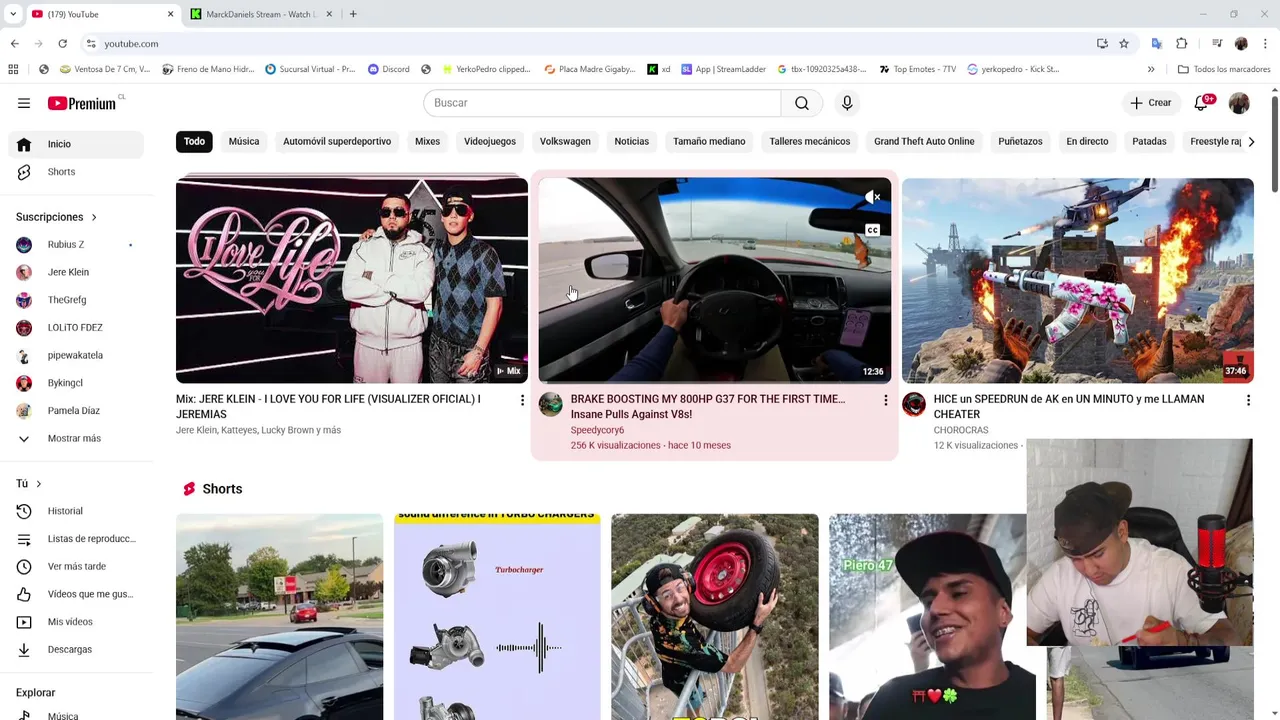Open the Jere Klein subscription
Viewport: 1280px width, 720px height.
(76, 272)
